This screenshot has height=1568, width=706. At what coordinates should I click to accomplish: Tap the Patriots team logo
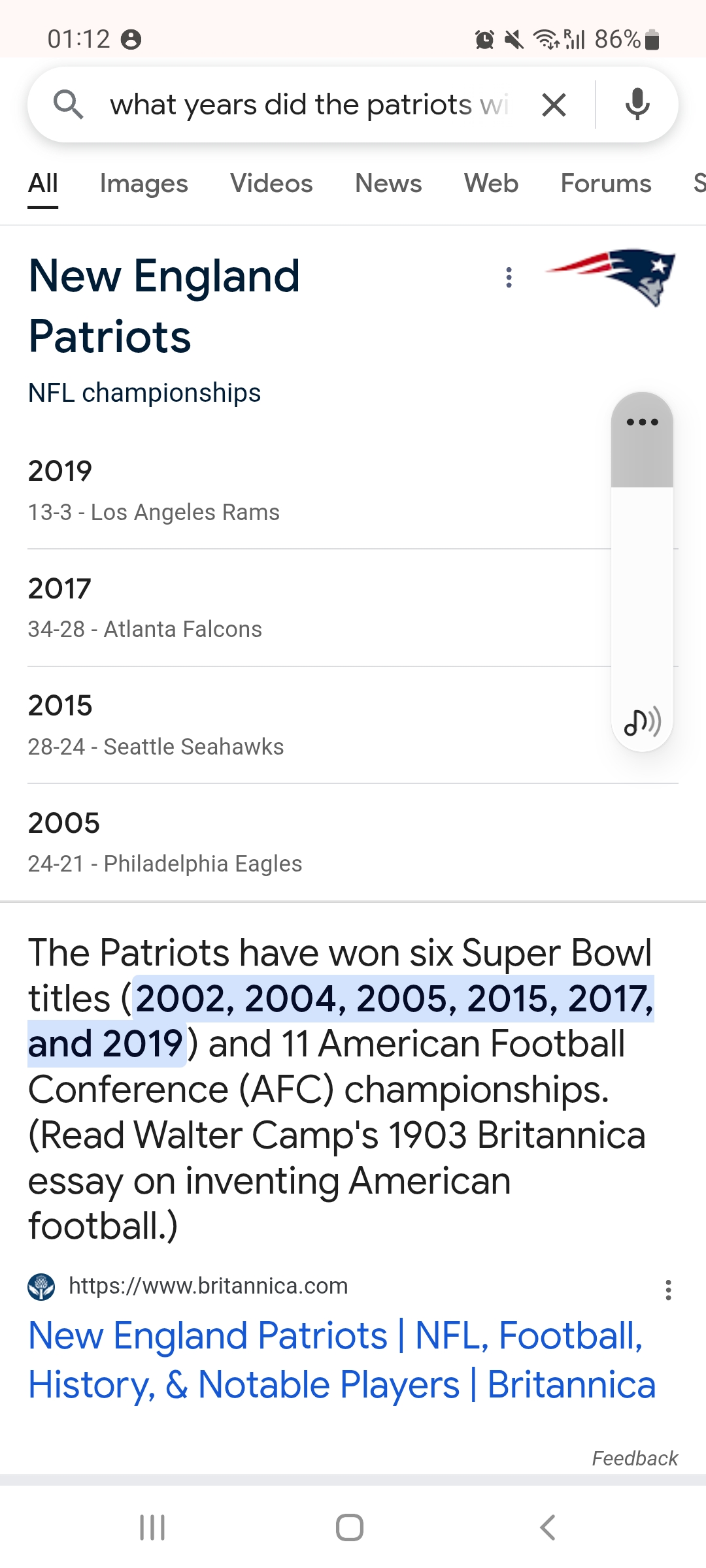coord(611,276)
